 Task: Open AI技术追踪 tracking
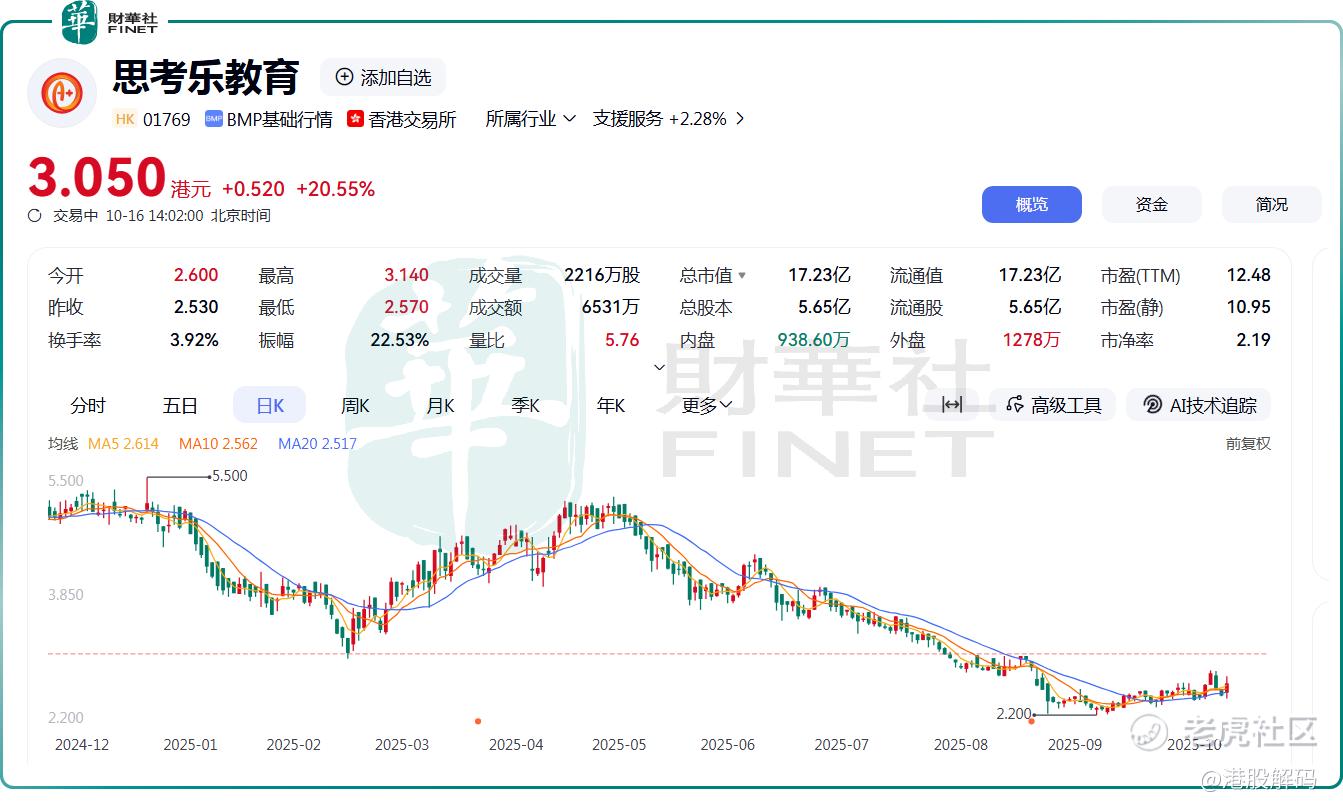(x=1199, y=405)
